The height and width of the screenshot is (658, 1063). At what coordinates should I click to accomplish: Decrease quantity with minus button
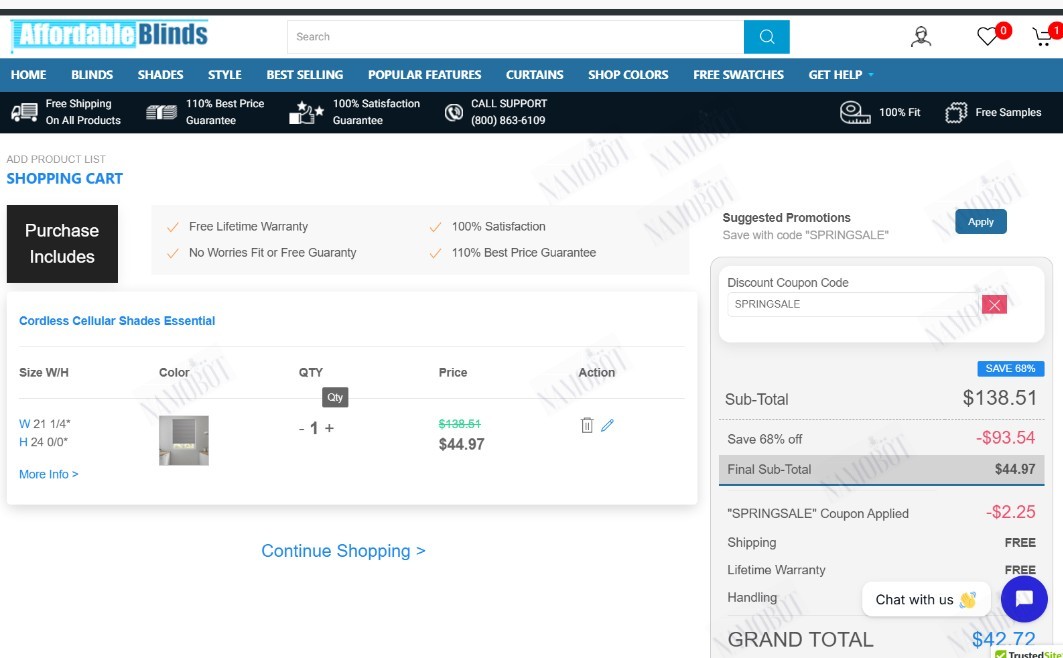(302, 428)
